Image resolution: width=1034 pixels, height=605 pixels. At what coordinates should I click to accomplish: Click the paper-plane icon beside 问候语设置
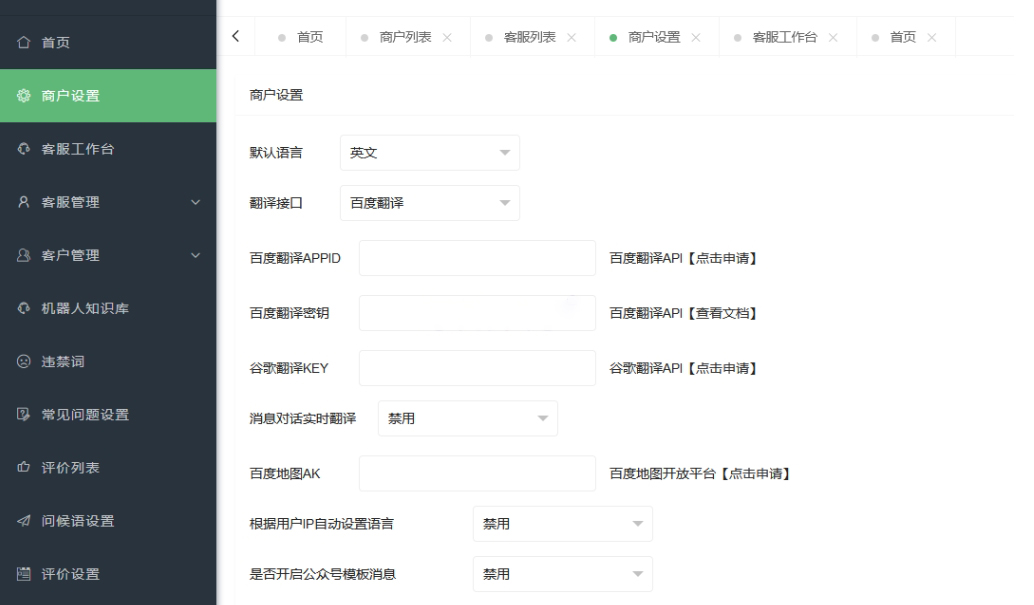pyautogui.click(x=24, y=521)
